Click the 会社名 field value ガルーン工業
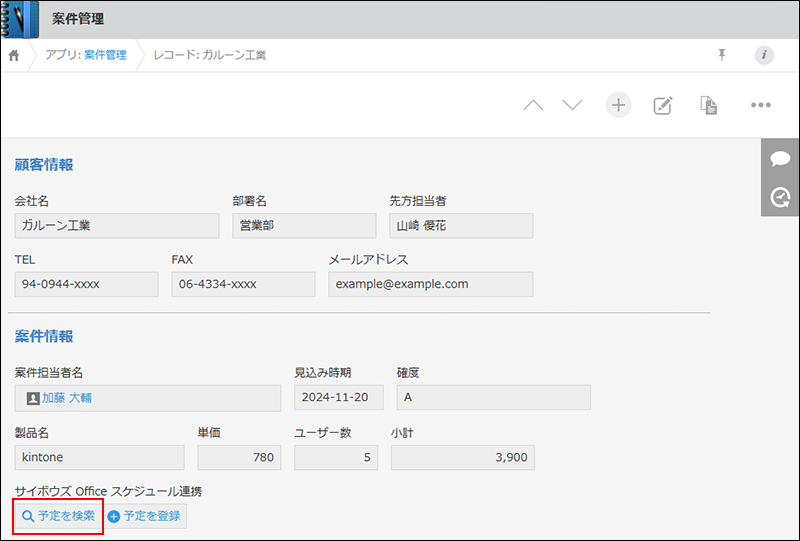Viewport: 800px width, 541px height. point(117,226)
